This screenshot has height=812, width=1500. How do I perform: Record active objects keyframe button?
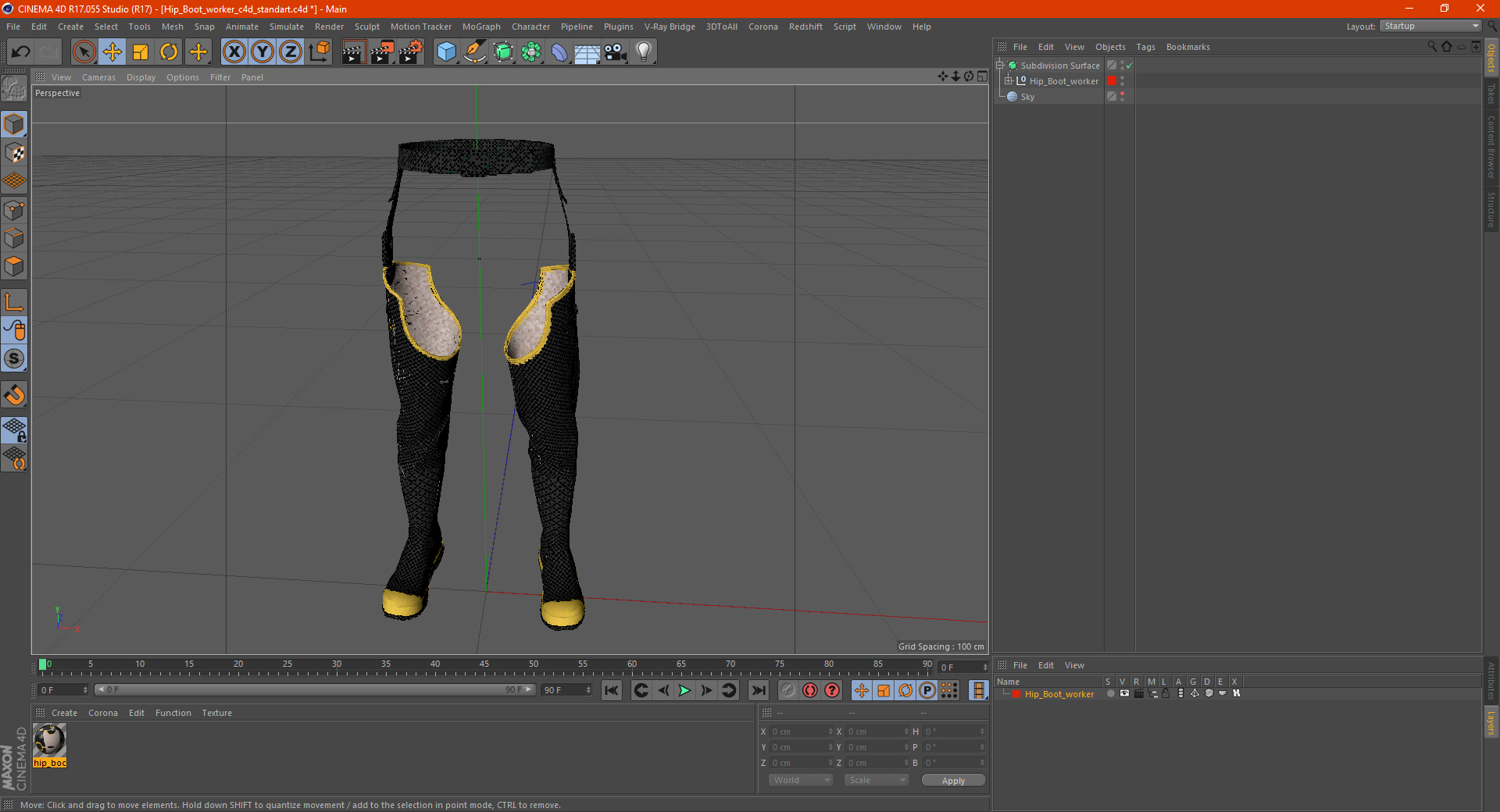788,690
